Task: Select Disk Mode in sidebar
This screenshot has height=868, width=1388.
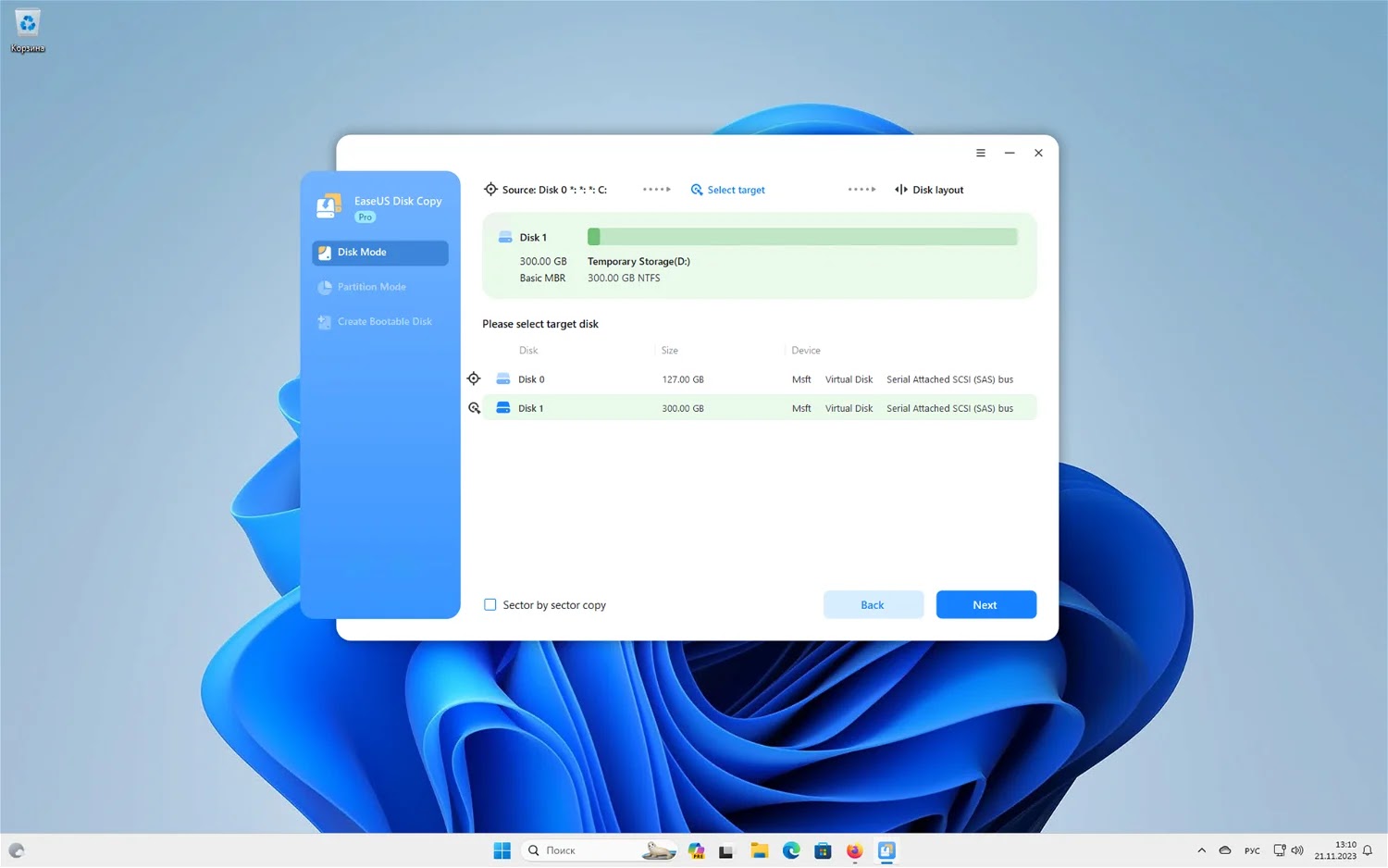Action: click(x=380, y=253)
